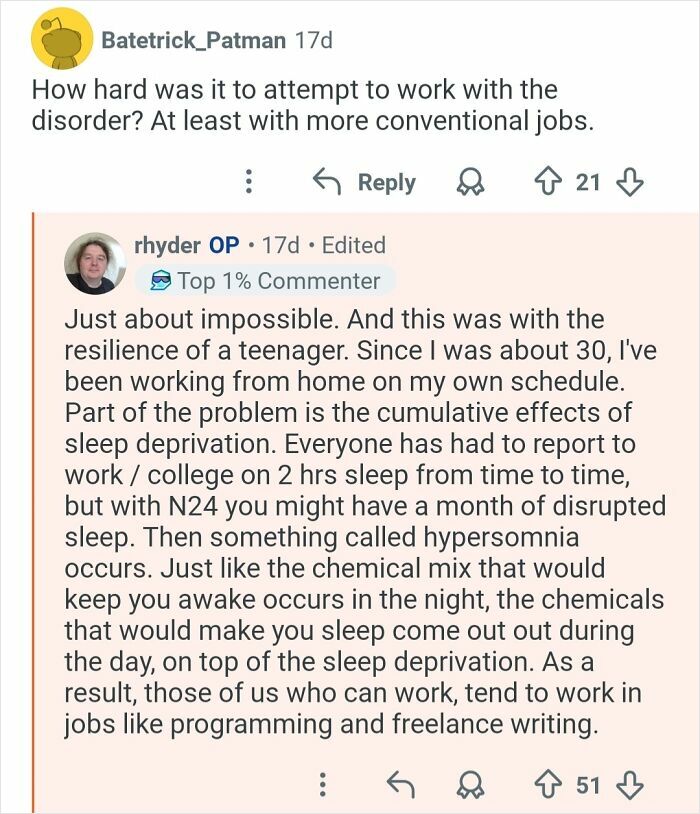Click the Reply button on the top comment
This screenshot has height=814, width=700.
[x=387, y=183]
